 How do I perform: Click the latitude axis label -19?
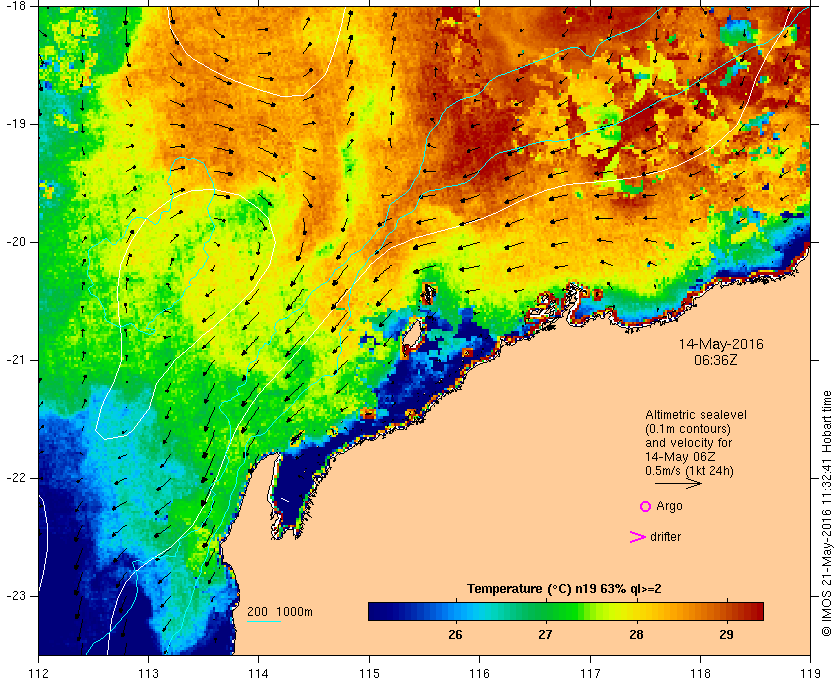click(15, 124)
